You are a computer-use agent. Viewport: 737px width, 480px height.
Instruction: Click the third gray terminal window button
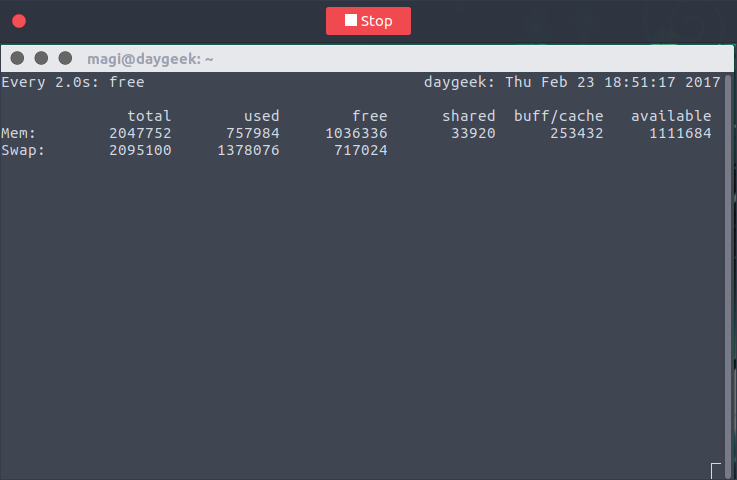[65, 58]
